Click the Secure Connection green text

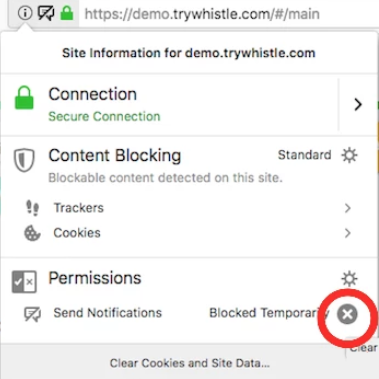coord(104,116)
